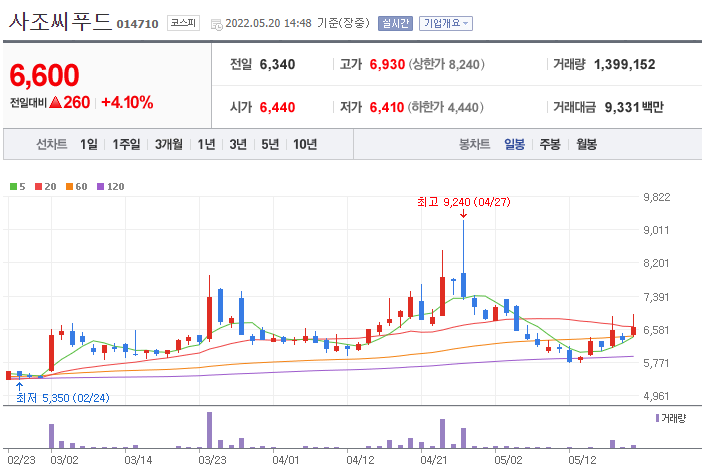Switch to 월봉 candle chart
702x475 pixels.
tap(586, 144)
